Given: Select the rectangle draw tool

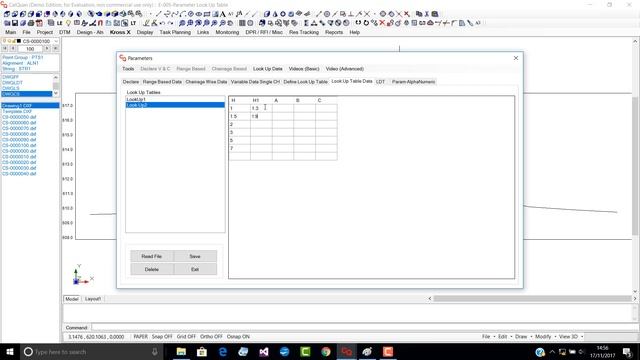Looking at the screenshot, I should click(207, 14).
